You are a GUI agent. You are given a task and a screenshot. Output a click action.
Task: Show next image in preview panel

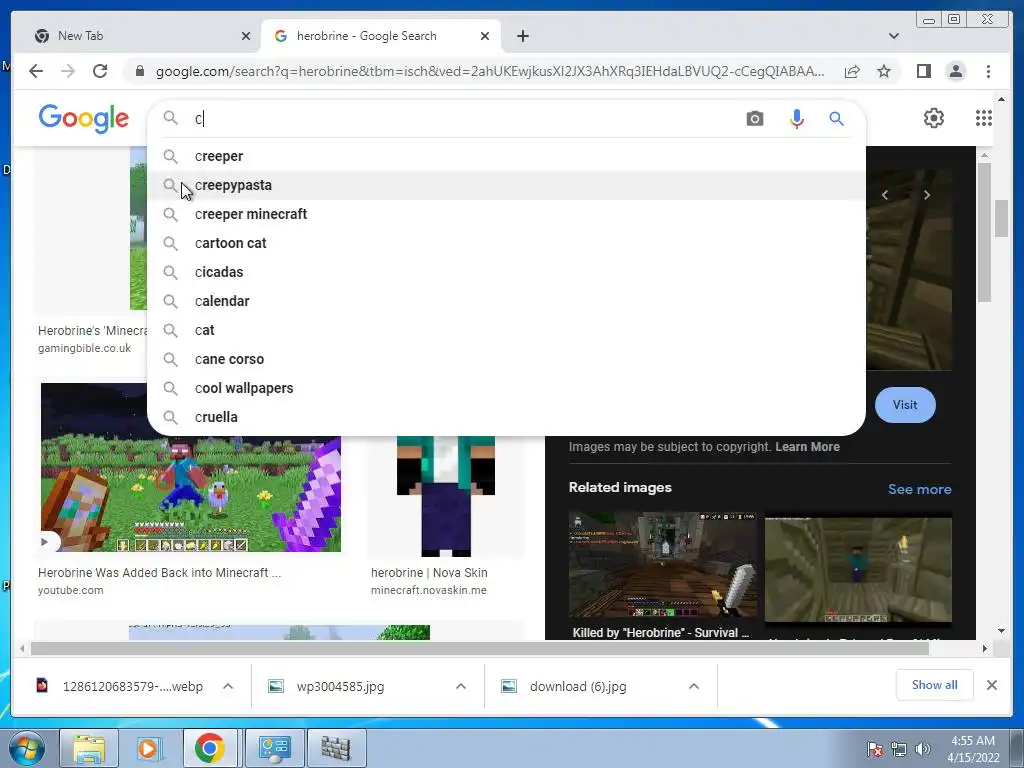(x=926, y=195)
